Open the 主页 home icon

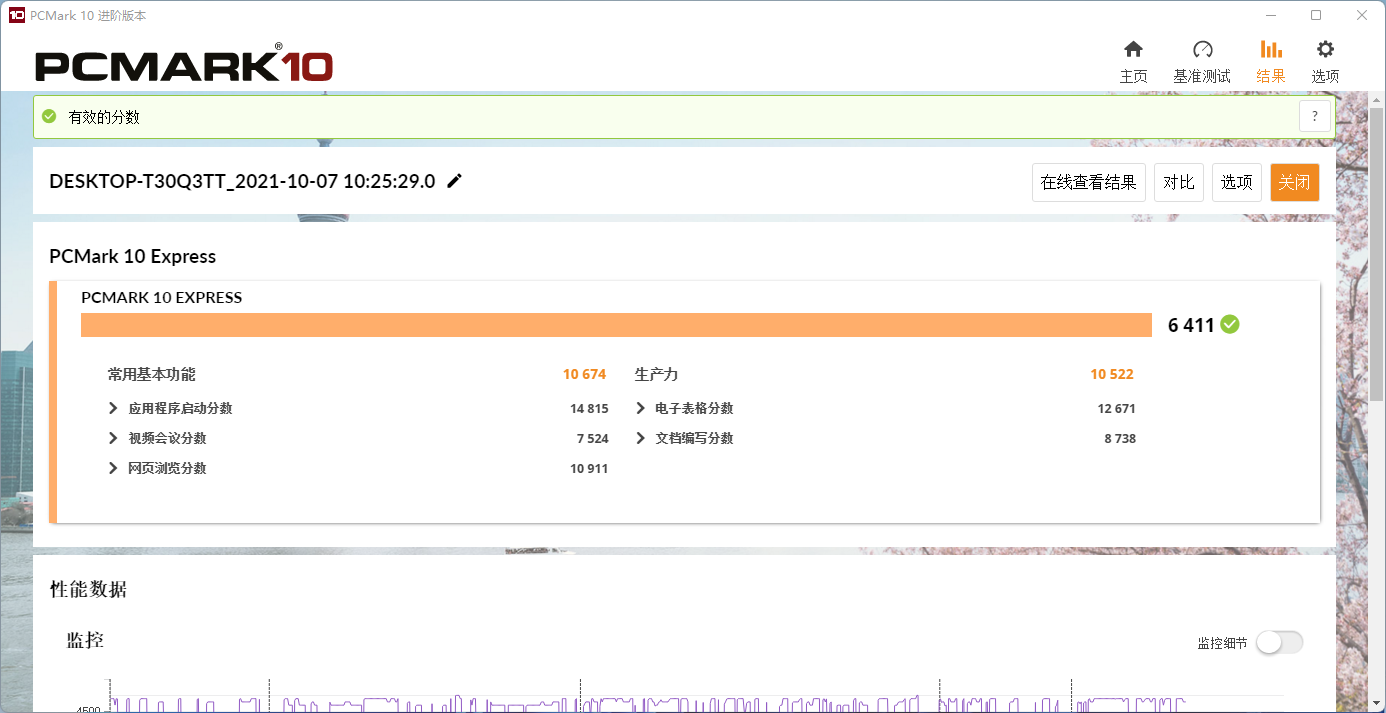coord(1133,50)
